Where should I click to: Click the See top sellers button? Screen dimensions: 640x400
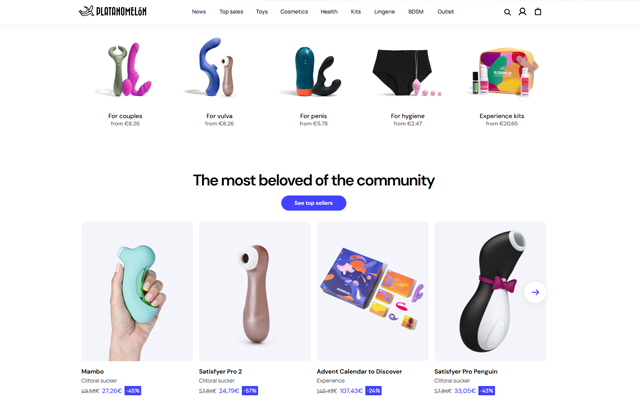[x=313, y=203]
